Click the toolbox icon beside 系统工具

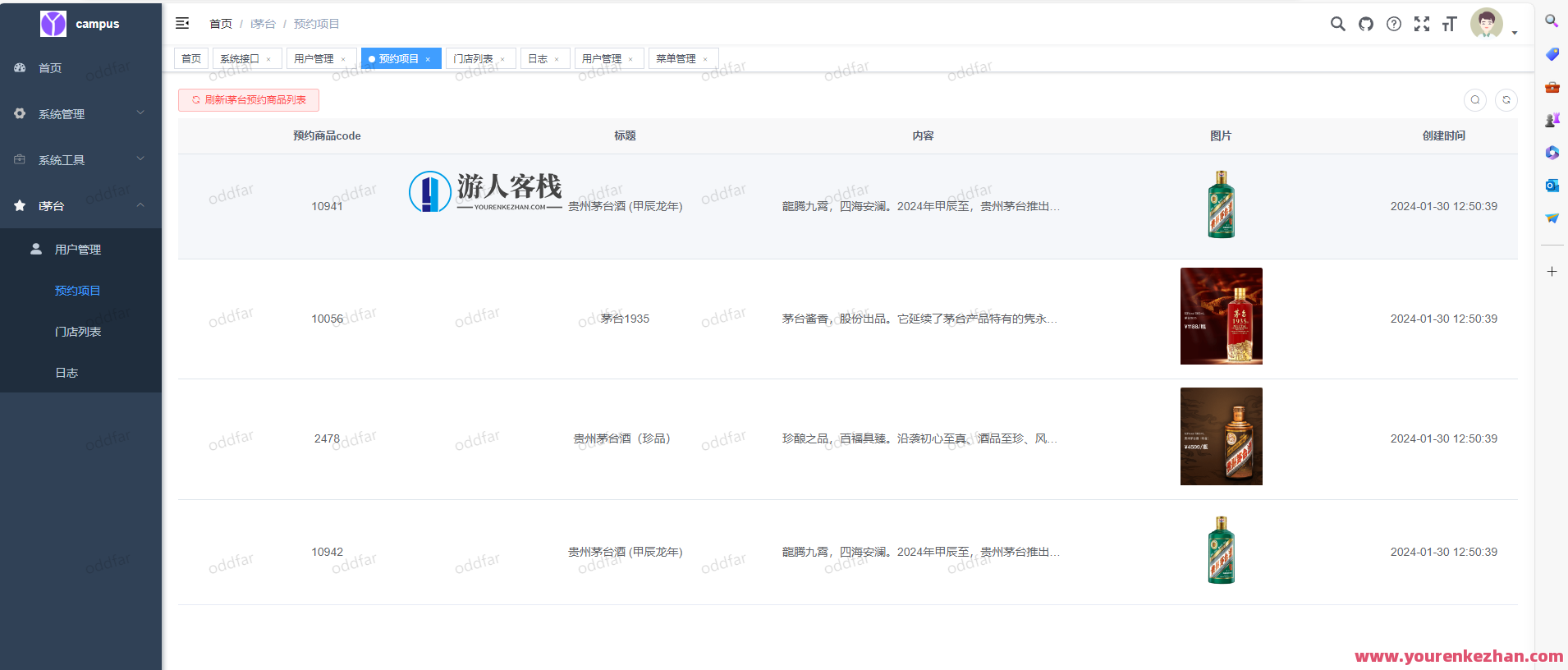20,159
